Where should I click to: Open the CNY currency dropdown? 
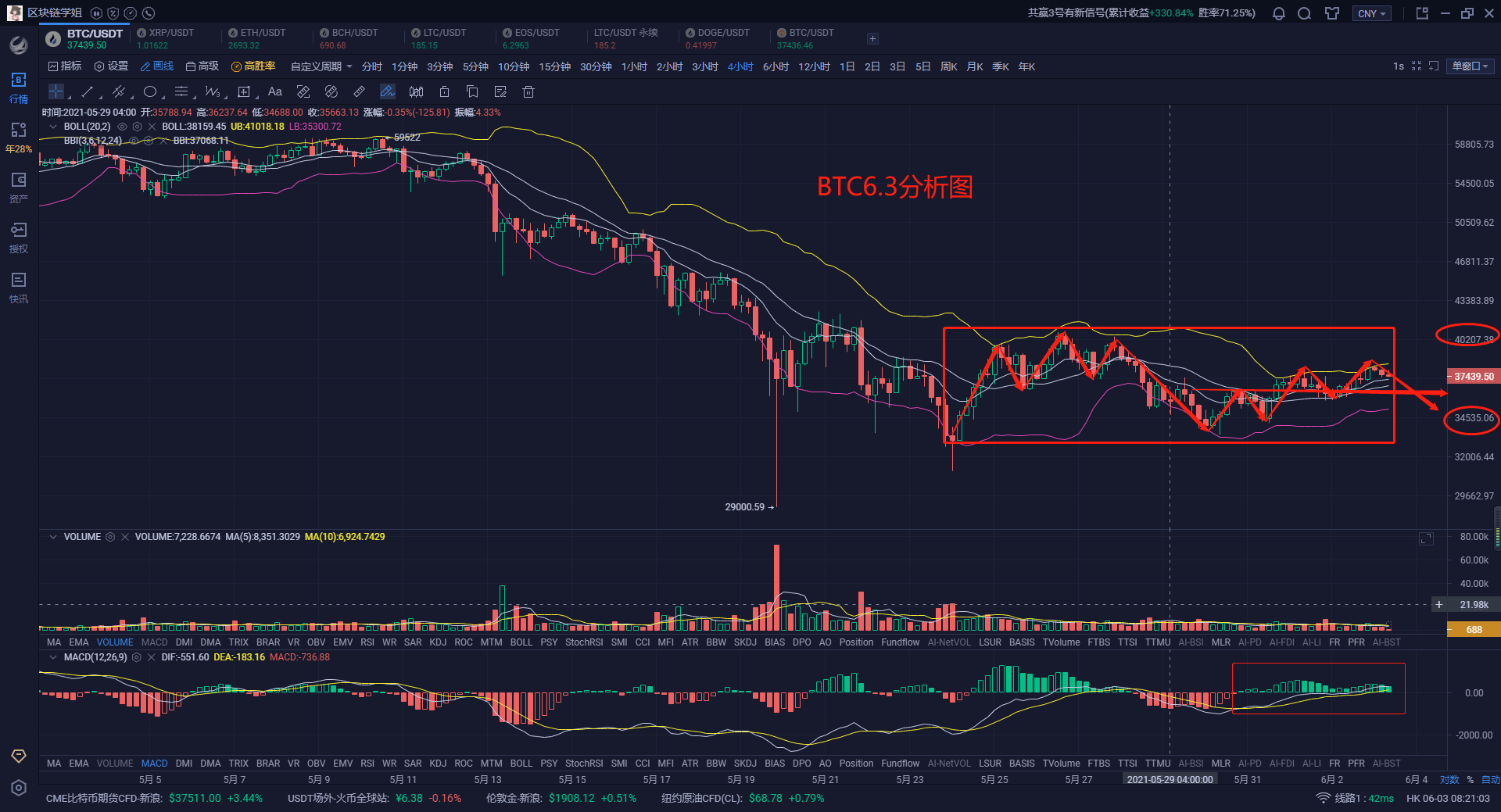(1372, 14)
